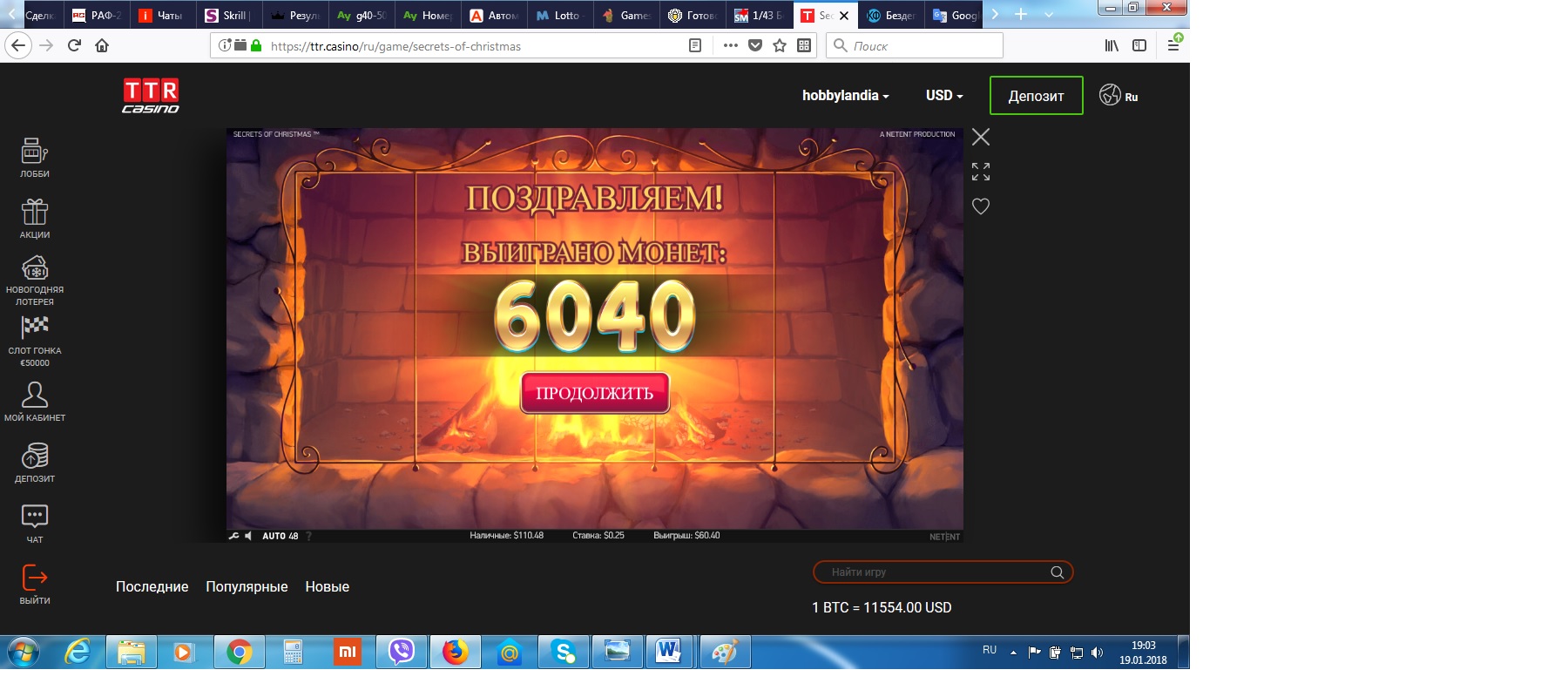Close the active Secrets tab
This screenshot has height=690, width=1568.
(x=844, y=16)
